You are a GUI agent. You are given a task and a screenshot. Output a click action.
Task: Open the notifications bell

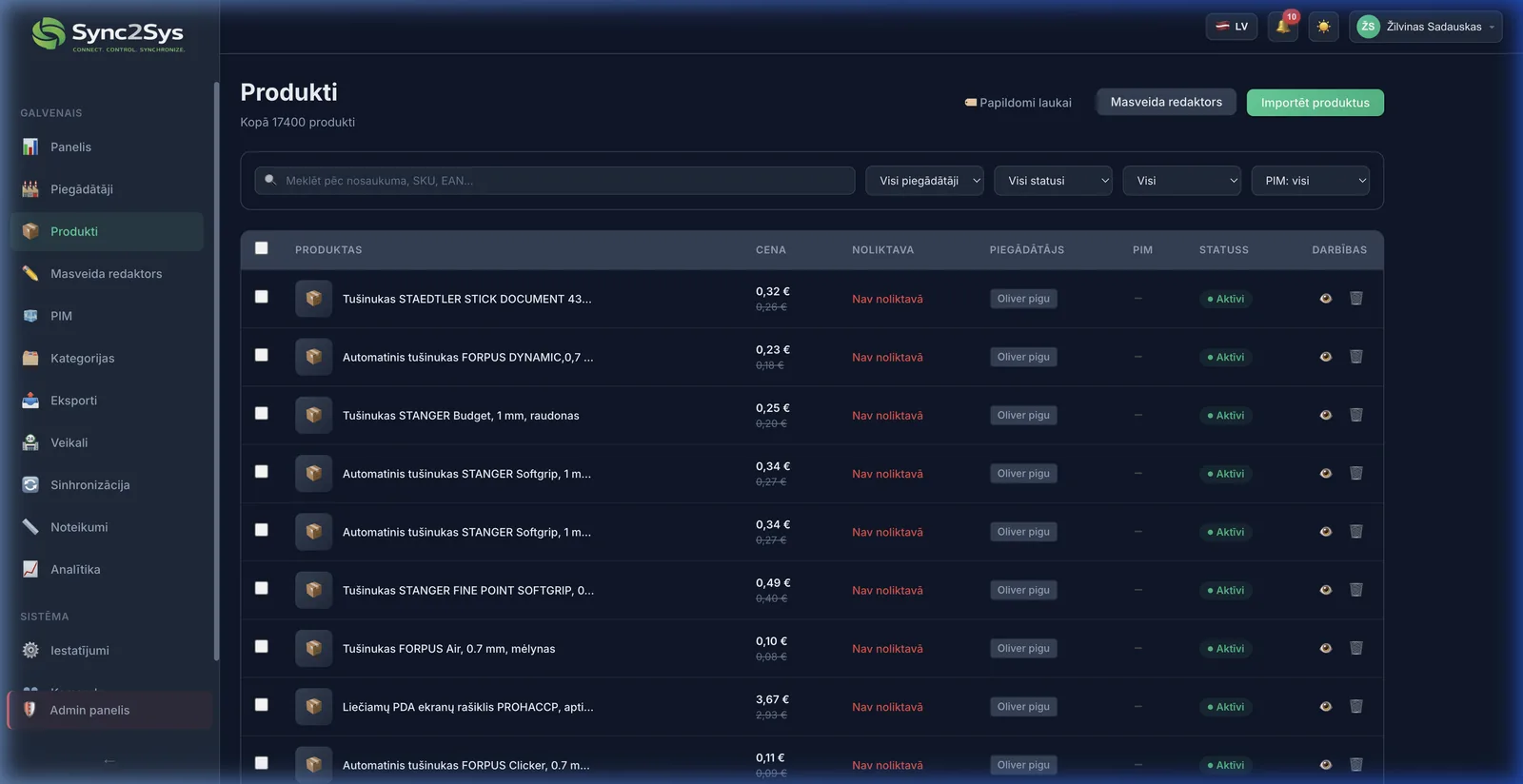pyautogui.click(x=1283, y=27)
